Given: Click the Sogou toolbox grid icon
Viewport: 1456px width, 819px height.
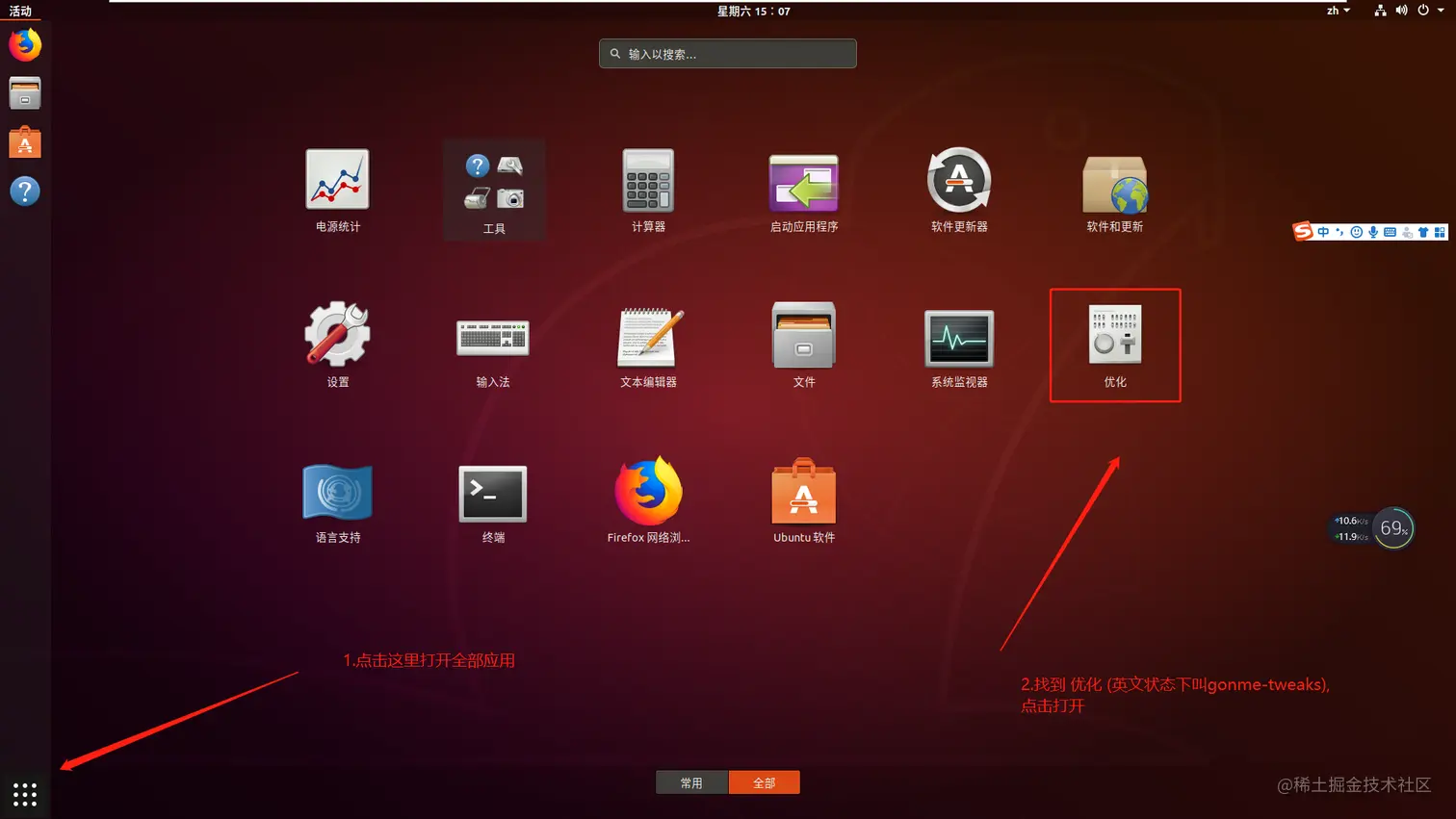Looking at the screenshot, I should click(1440, 232).
